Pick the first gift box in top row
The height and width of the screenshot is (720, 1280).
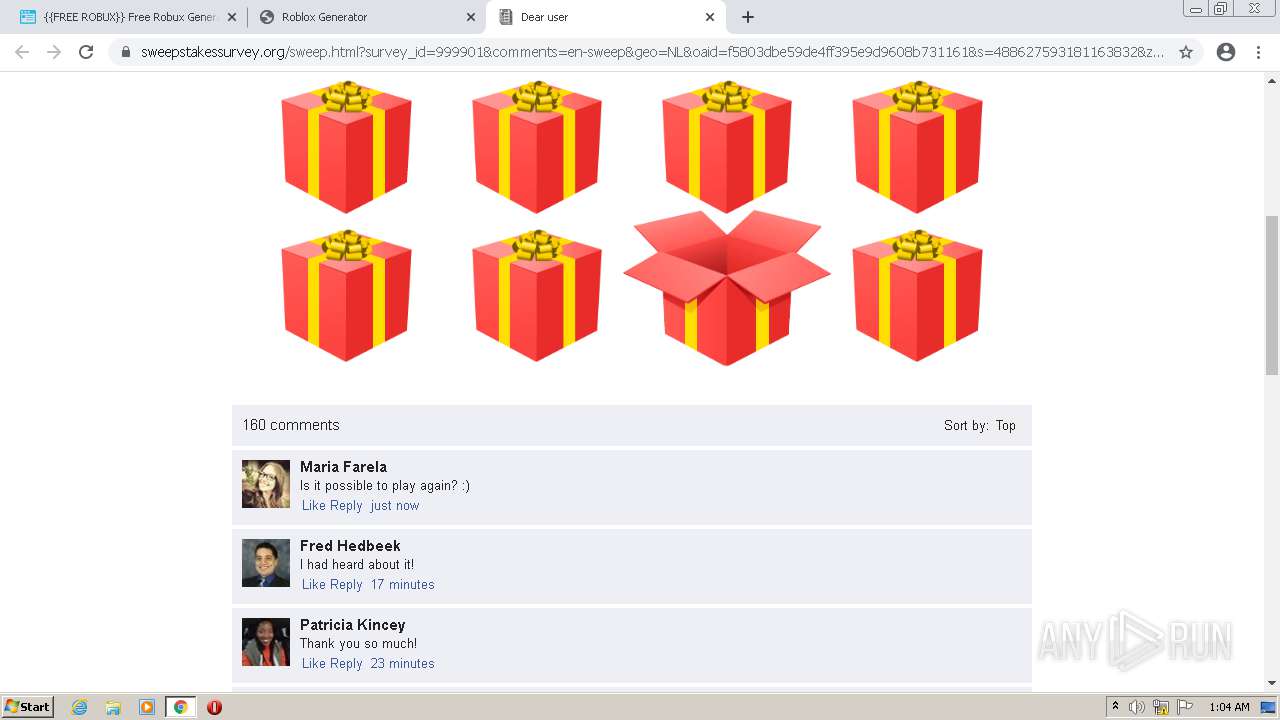coord(346,147)
